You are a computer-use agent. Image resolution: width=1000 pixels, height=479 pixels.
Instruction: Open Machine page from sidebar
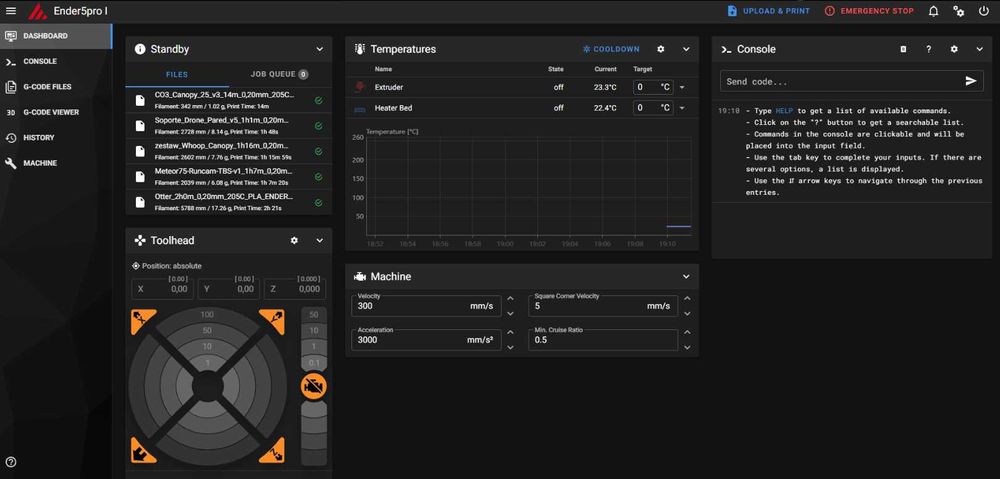pyautogui.click(x=56, y=163)
